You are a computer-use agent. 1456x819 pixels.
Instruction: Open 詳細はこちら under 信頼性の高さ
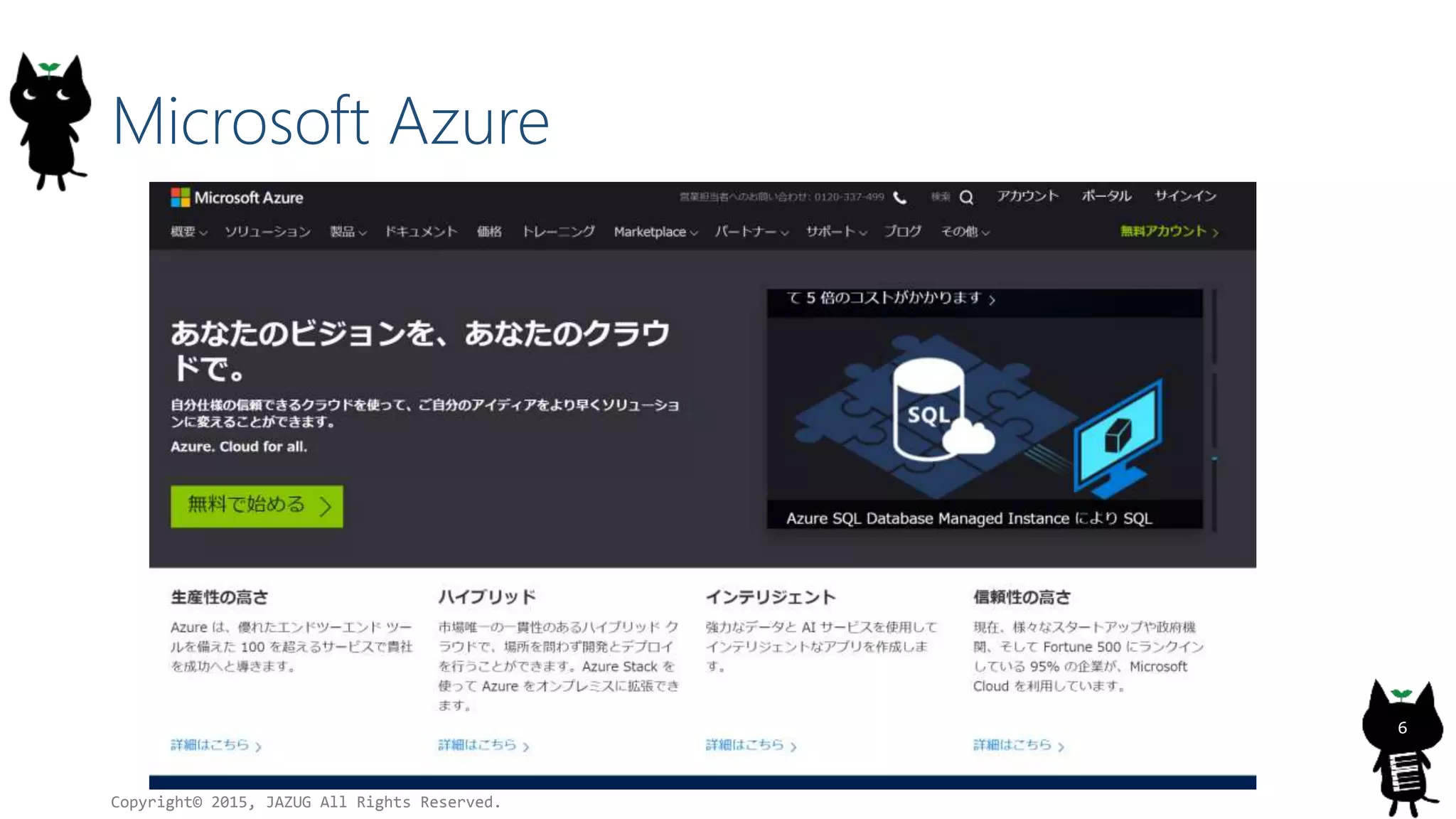coord(1018,745)
